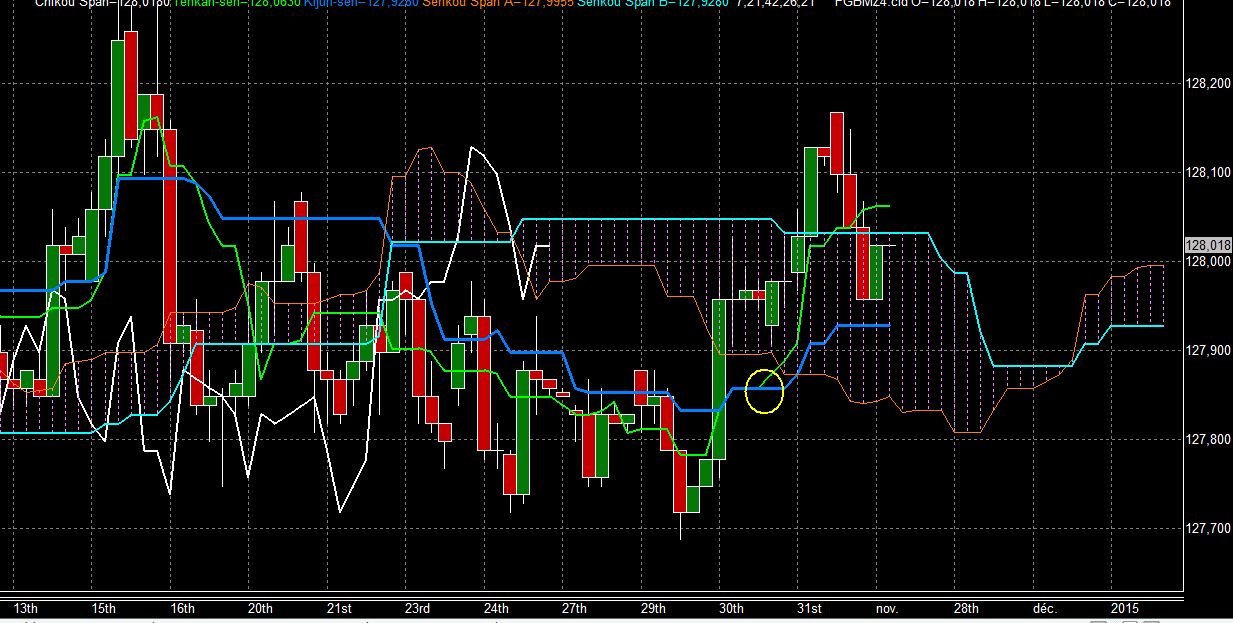Select the 13th date label
This screenshot has width=1233, height=623.
pos(25,608)
